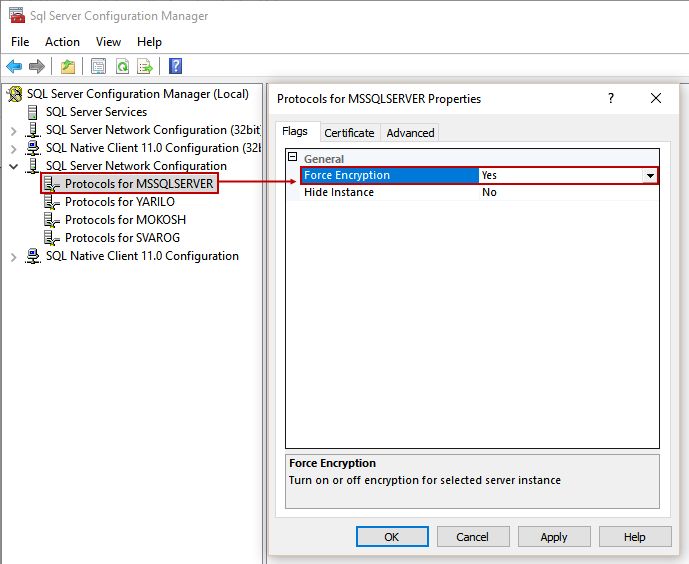This screenshot has height=564, width=689.
Task: Open the Action menu
Action: pyautogui.click(x=62, y=42)
